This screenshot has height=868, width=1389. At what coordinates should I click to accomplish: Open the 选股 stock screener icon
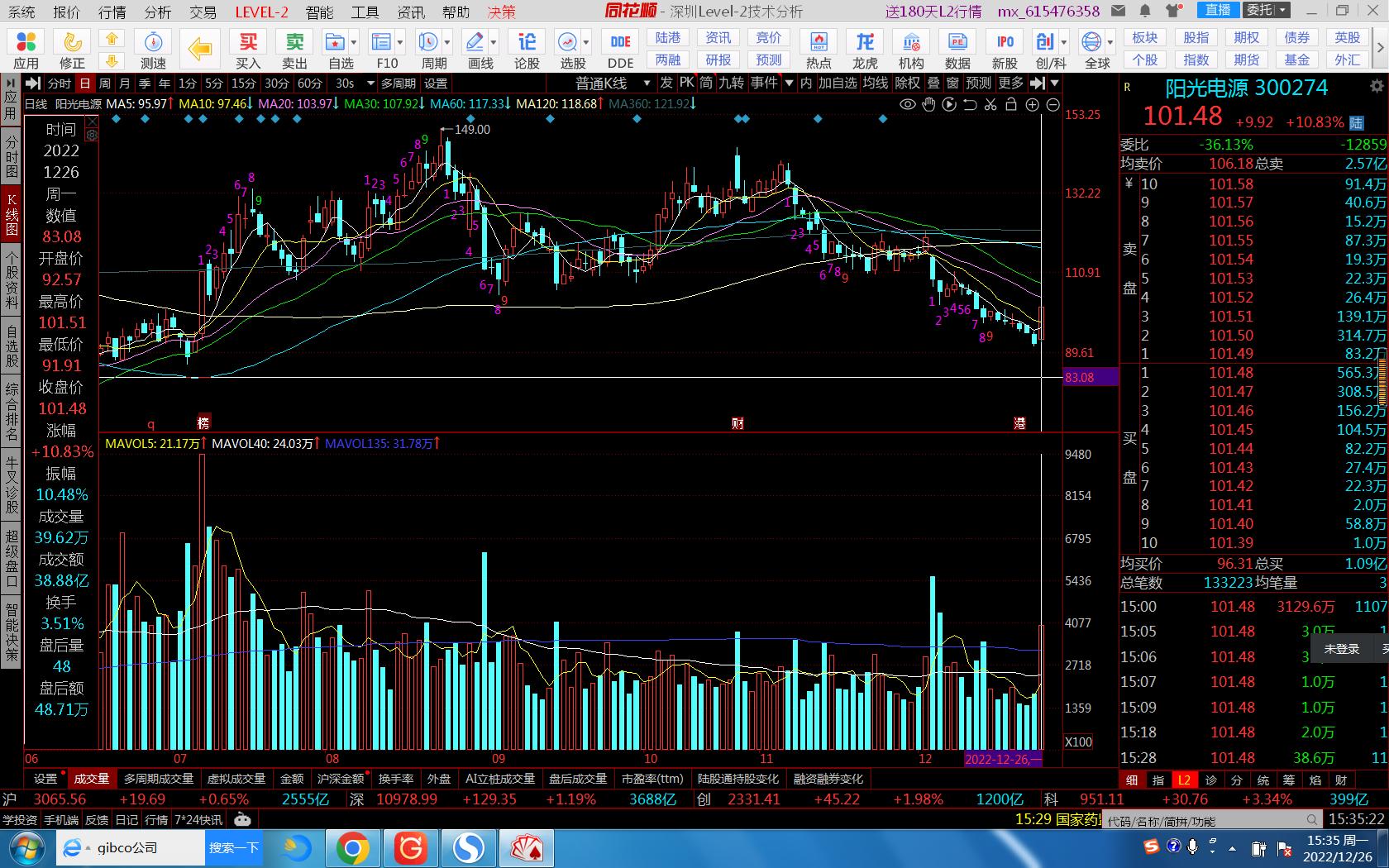click(x=568, y=50)
